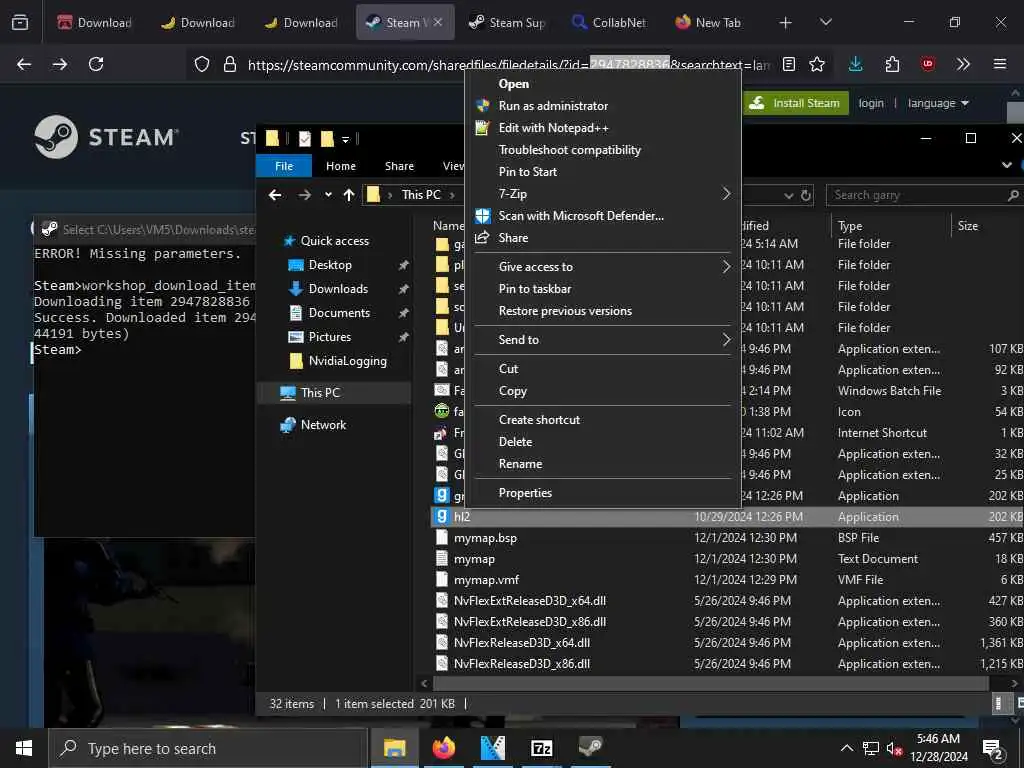The width and height of the screenshot is (1024, 768).
Task: Open Explorer recent locations dropdown
Action: click(x=328, y=195)
